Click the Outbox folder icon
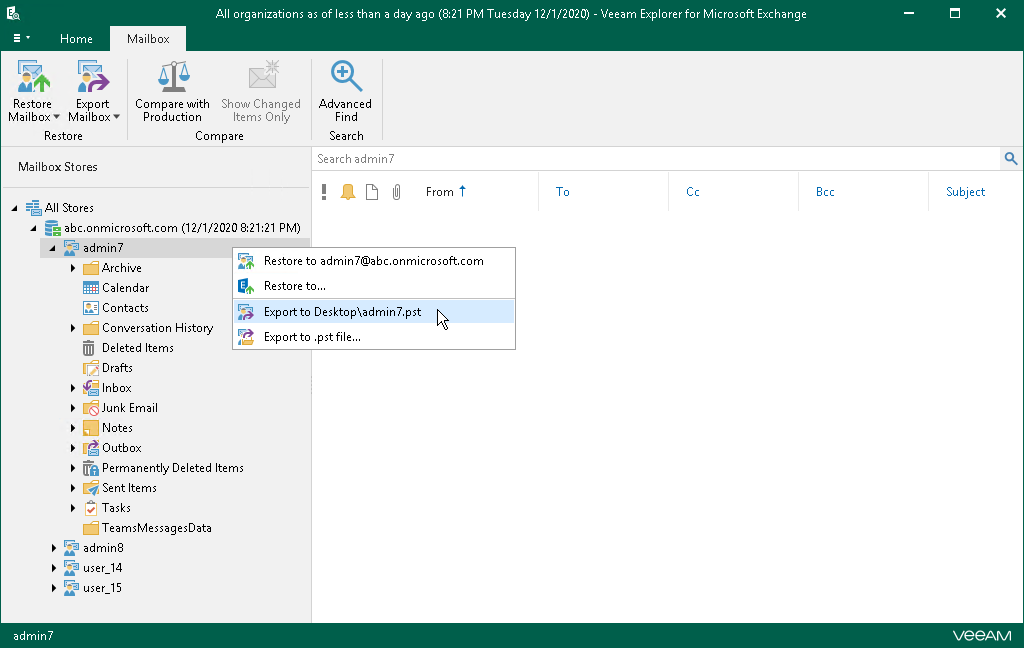Image resolution: width=1024 pixels, height=648 pixels. click(91, 448)
